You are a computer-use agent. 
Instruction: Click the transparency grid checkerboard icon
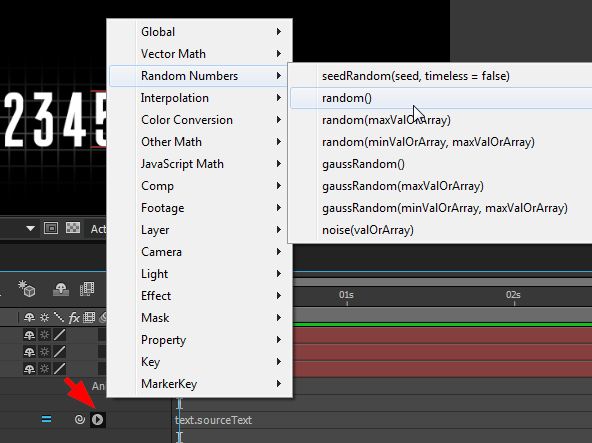(x=73, y=228)
